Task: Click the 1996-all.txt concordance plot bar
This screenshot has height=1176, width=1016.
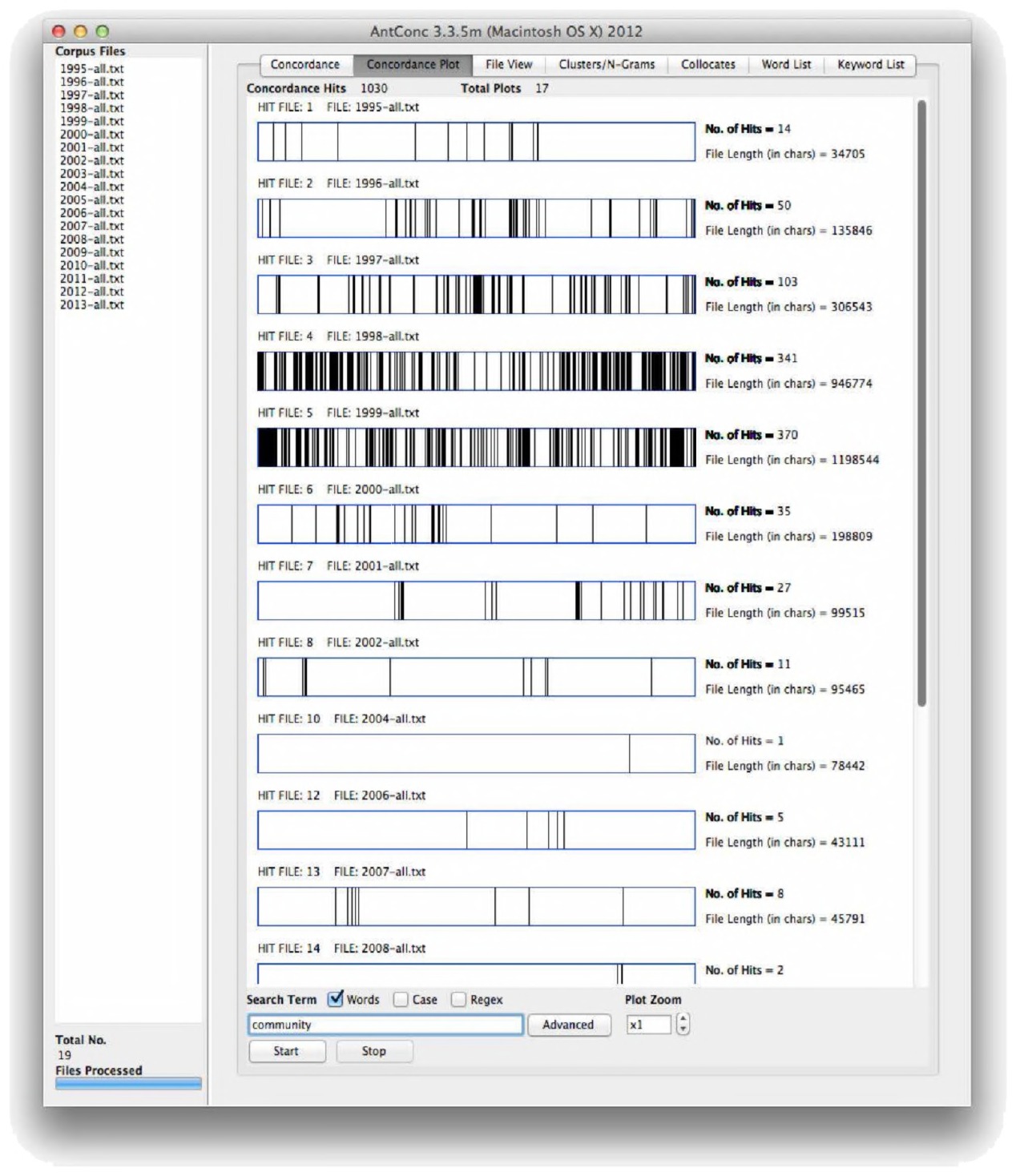Action: coord(476,218)
